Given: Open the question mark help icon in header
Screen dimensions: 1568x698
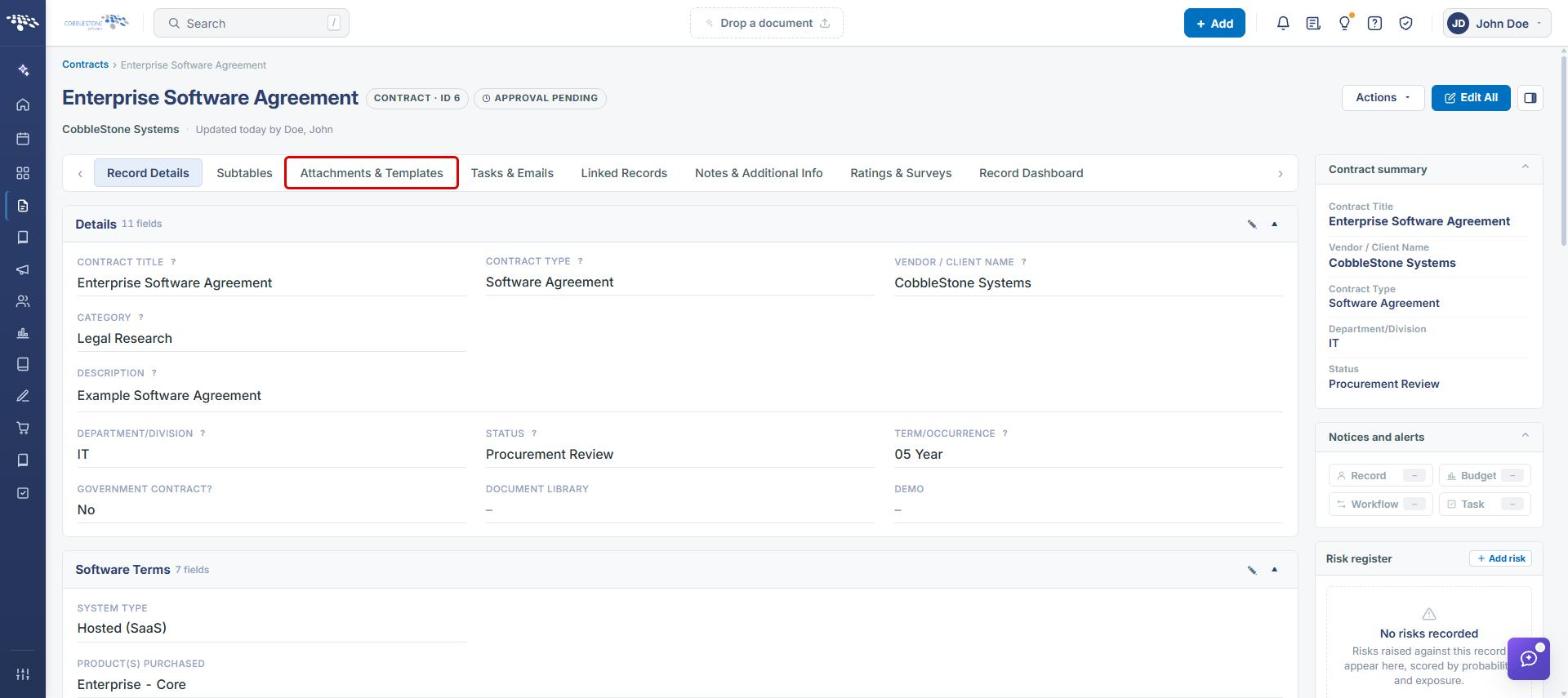Looking at the screenshot, I should [x=1375, y=23].
